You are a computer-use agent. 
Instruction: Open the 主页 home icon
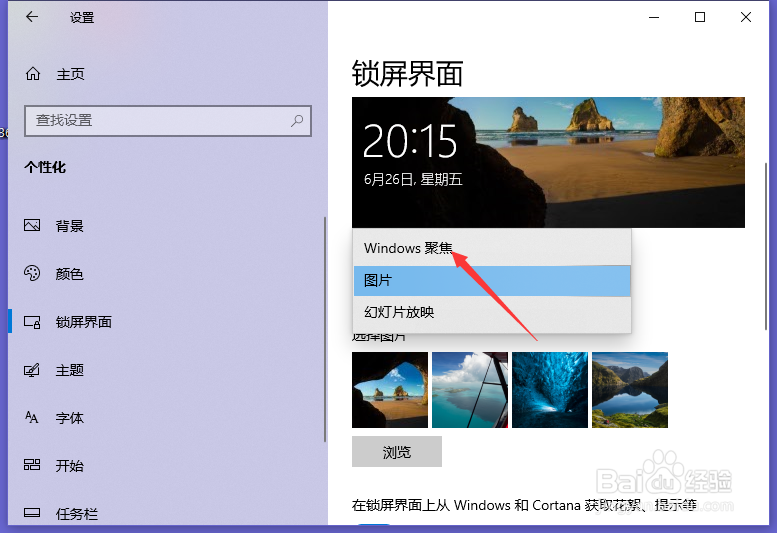(x=33, y=74)
